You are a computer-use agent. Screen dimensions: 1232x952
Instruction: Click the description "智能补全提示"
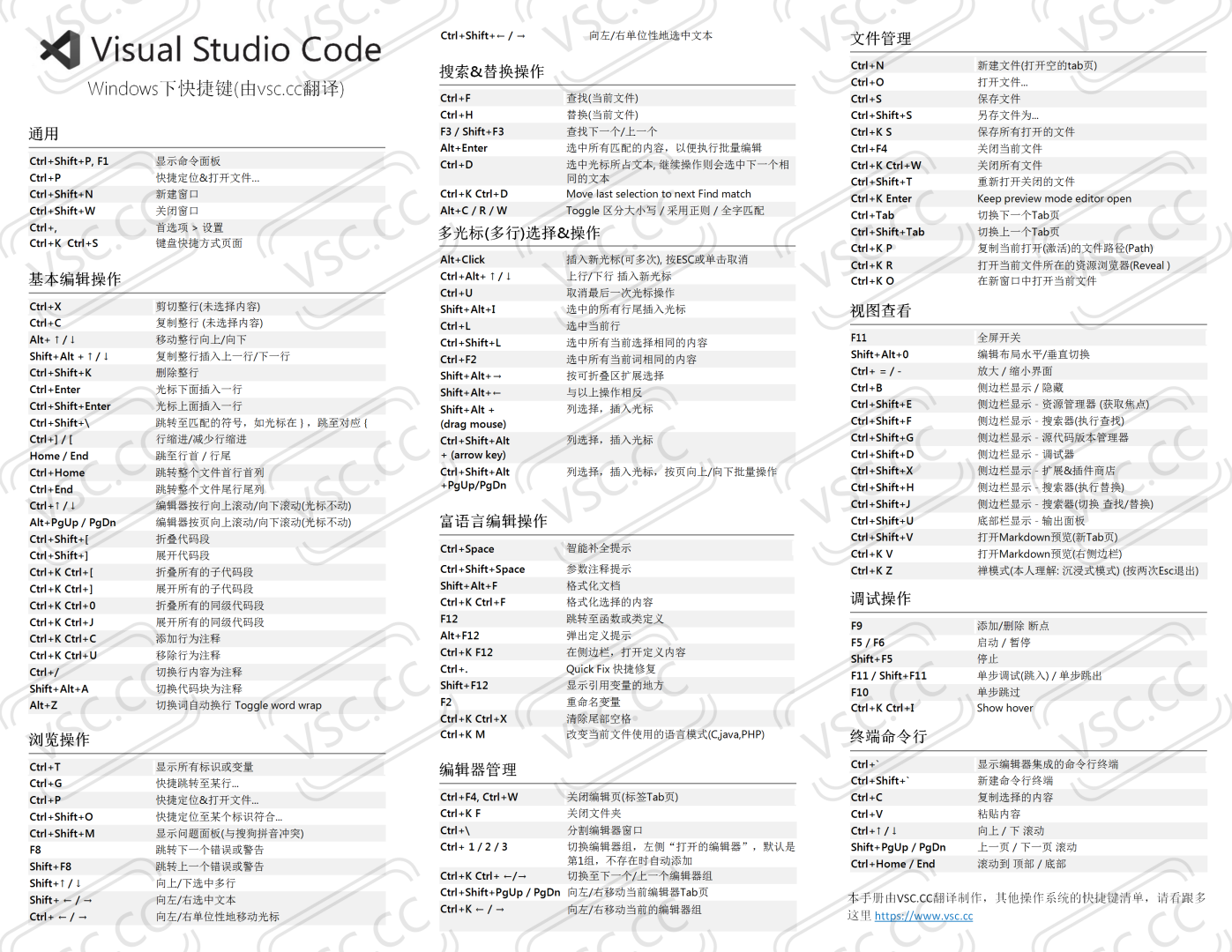coord(599,548)
